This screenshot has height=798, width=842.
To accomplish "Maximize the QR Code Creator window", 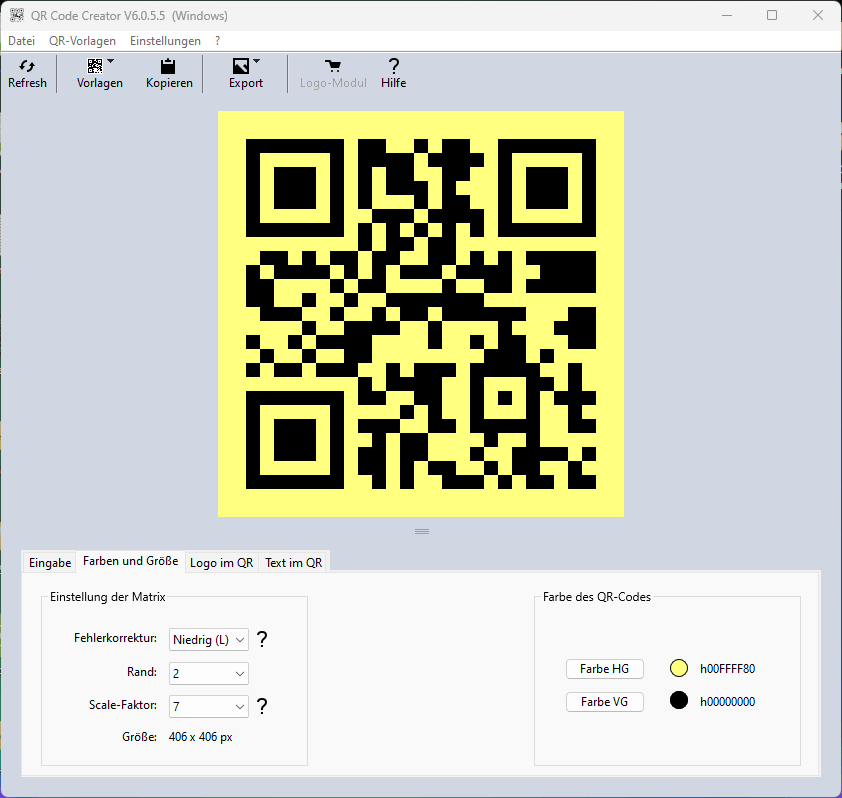I will [772, 16].
